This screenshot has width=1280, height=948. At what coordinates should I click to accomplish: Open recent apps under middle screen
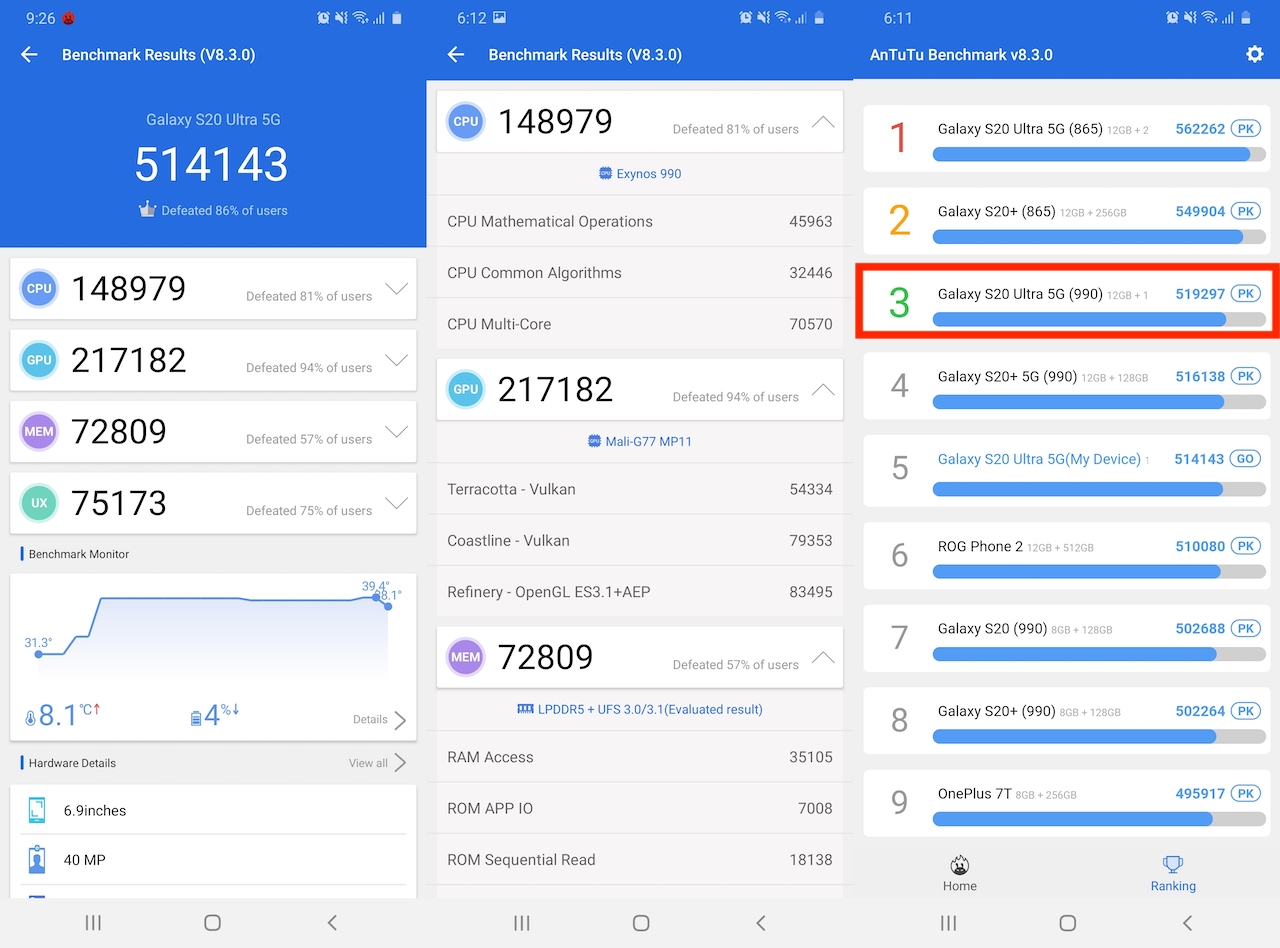click(520, 922)
